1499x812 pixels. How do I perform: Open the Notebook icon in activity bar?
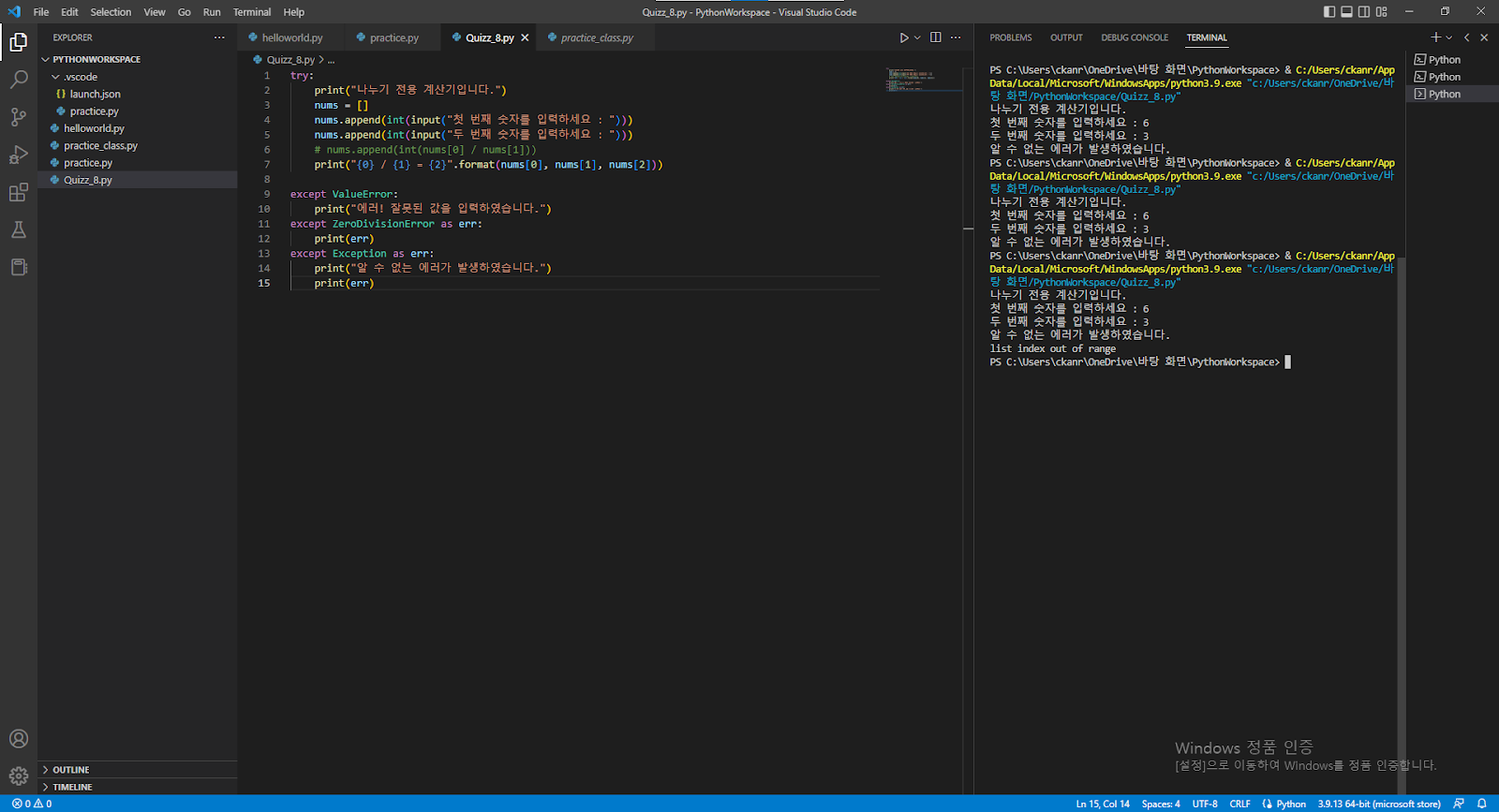19,268
